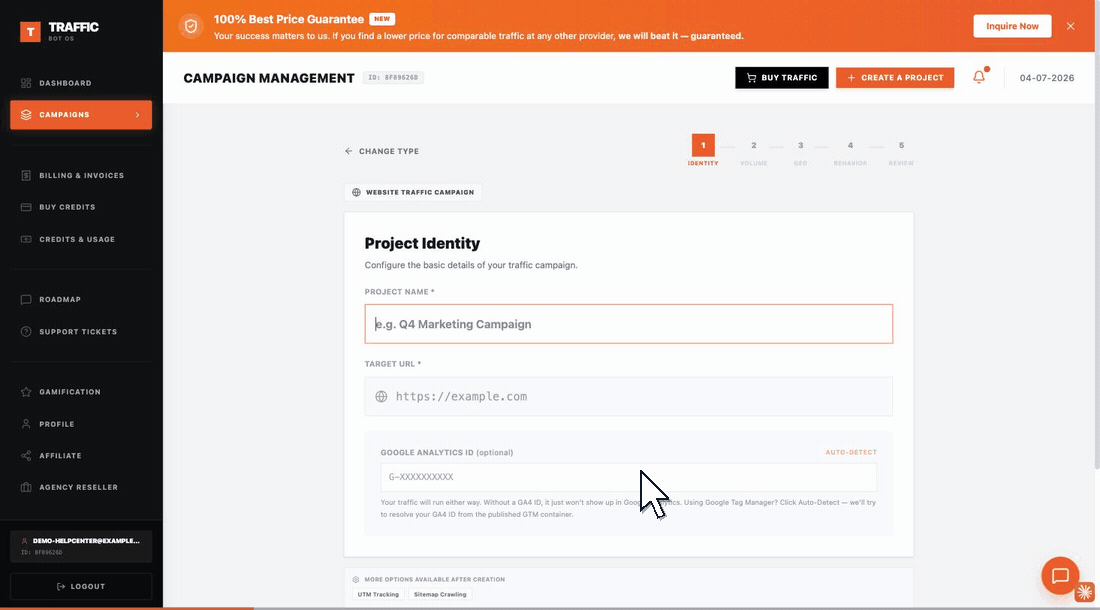Click the Billing & Invoices document icon

tap(26, 175)
